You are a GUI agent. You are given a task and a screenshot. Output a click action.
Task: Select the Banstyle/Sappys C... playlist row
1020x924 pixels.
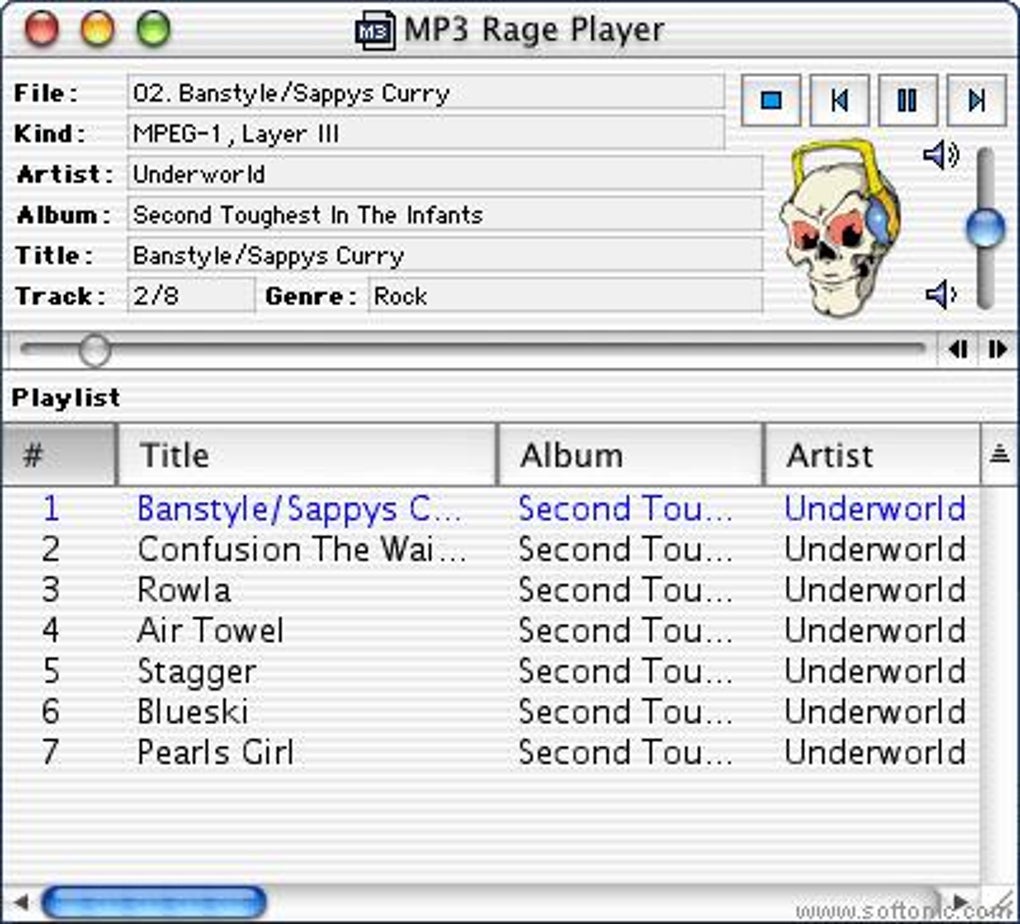tap(491, 508)
